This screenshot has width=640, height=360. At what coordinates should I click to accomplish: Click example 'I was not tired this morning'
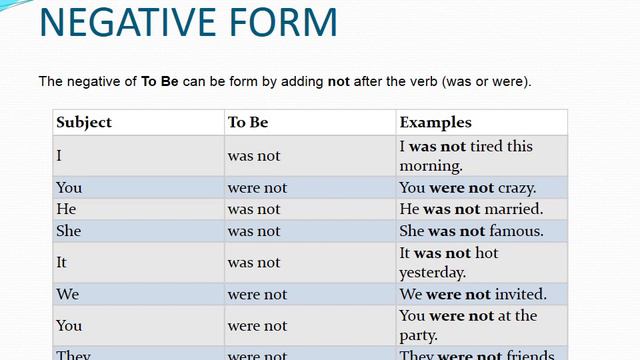(x=466, y=156)
